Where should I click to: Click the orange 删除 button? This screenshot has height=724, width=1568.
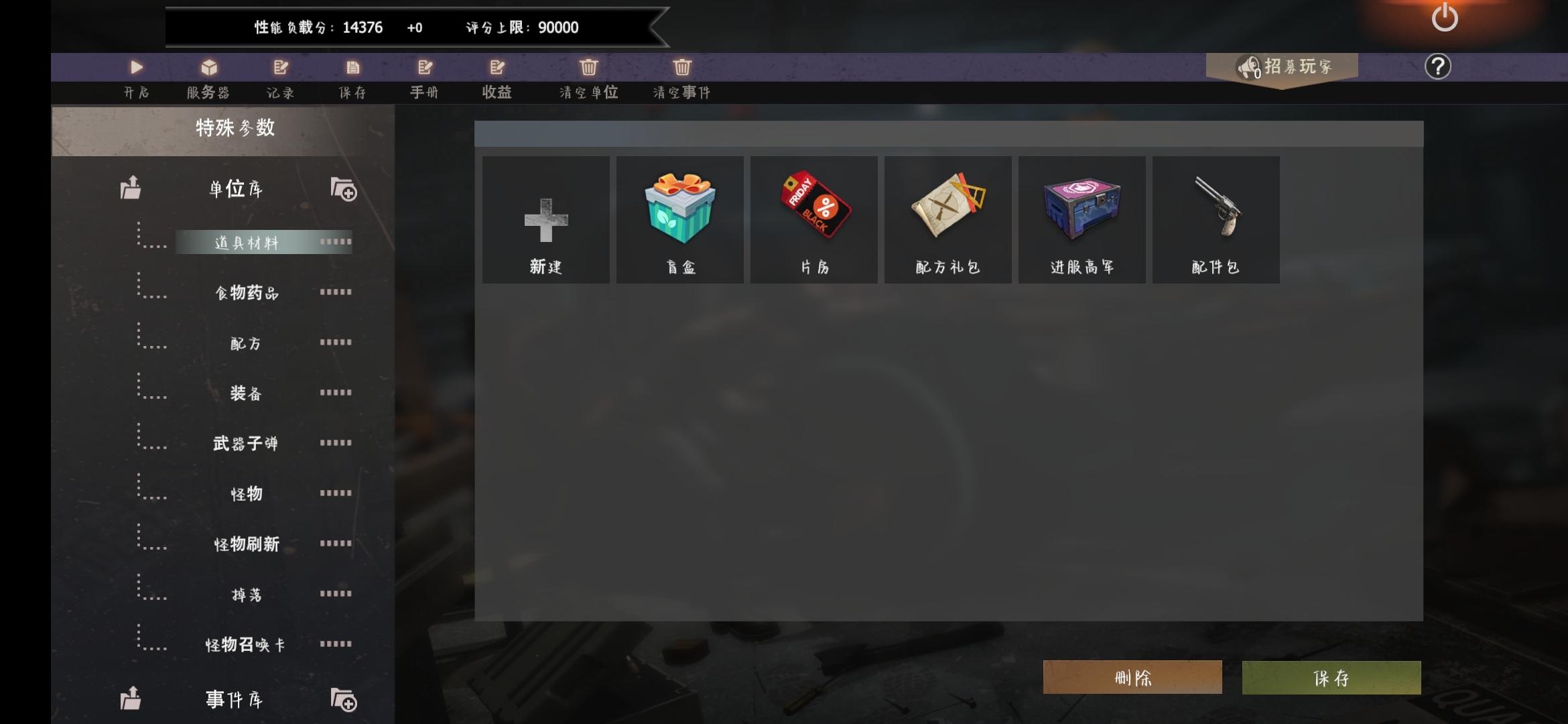click(x=1132, y=677)
